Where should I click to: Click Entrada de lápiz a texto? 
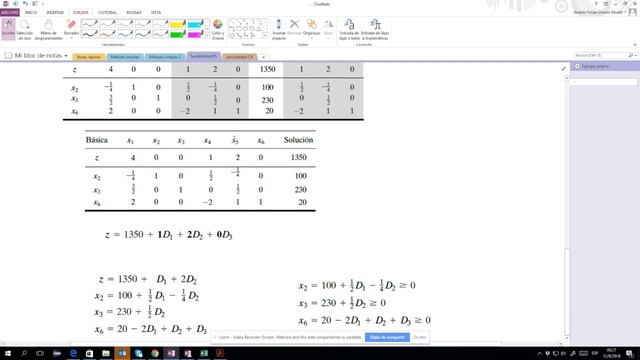349,29
